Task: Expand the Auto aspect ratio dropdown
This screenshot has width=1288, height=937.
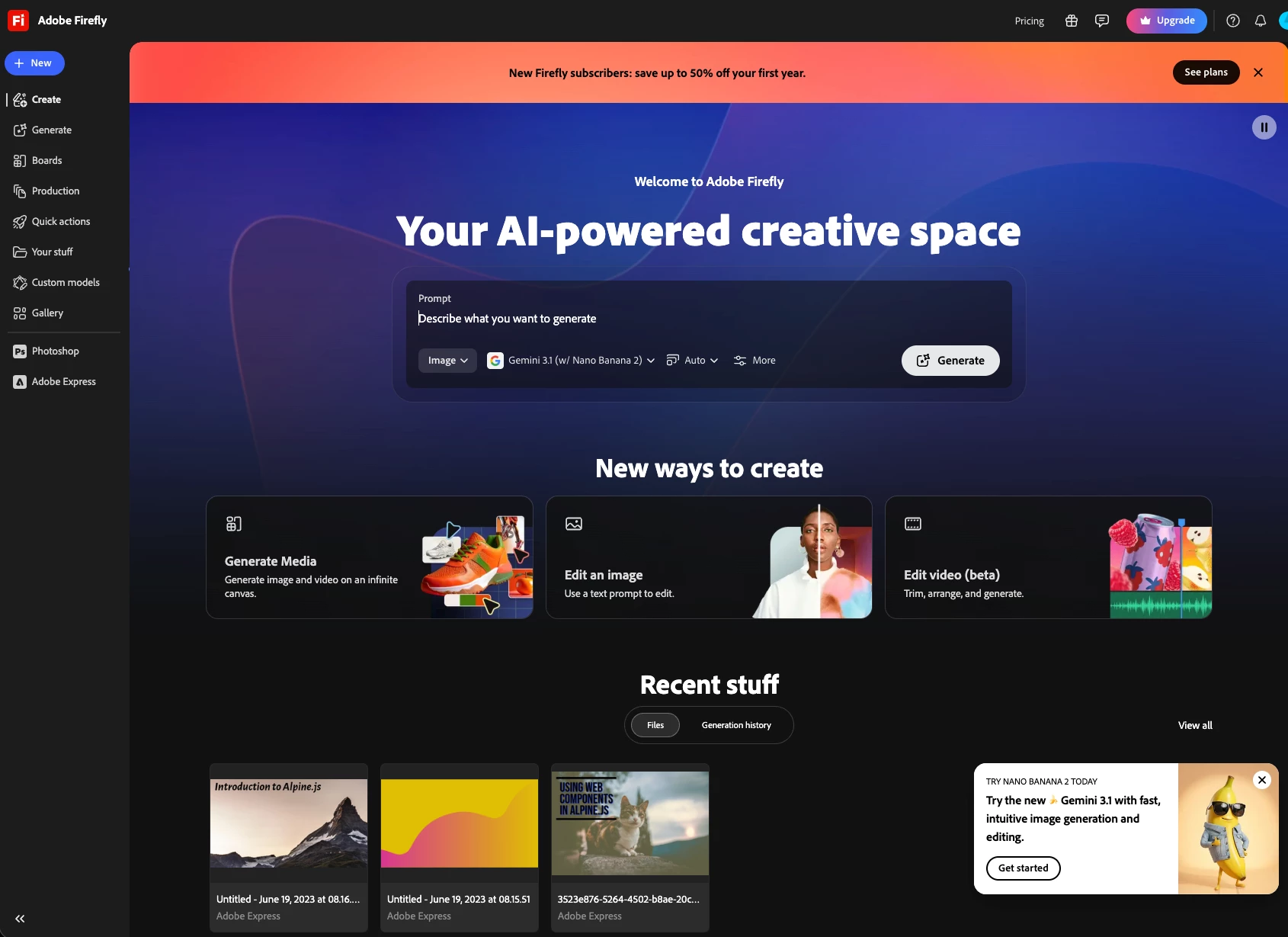Action: [692, 361]
